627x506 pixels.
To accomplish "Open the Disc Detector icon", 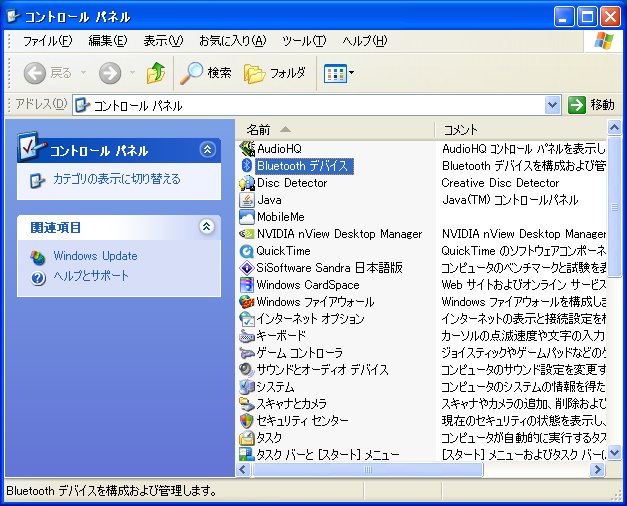I will [247, 183].
